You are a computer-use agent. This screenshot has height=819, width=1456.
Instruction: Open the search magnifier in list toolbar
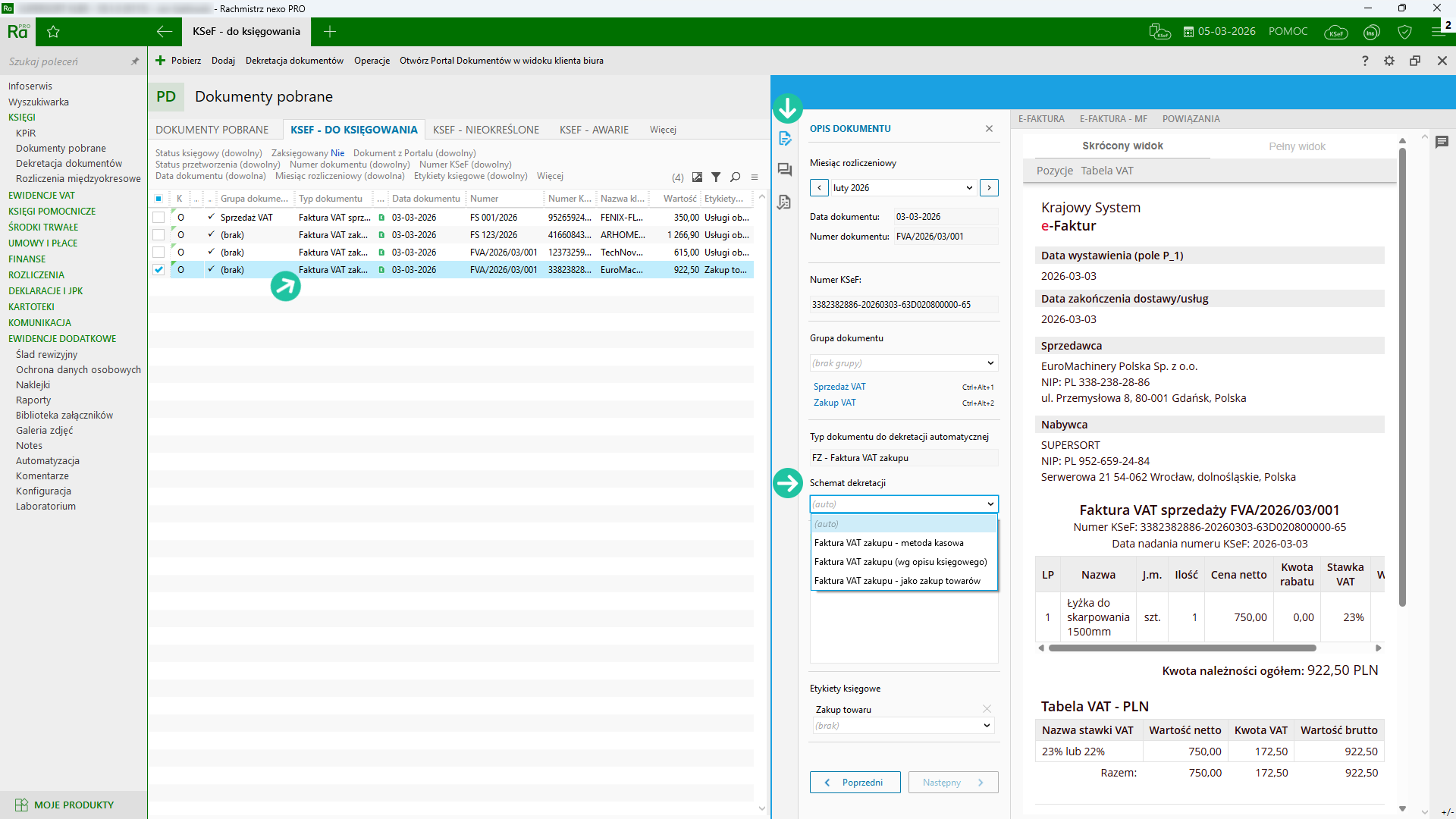[735, 177]
